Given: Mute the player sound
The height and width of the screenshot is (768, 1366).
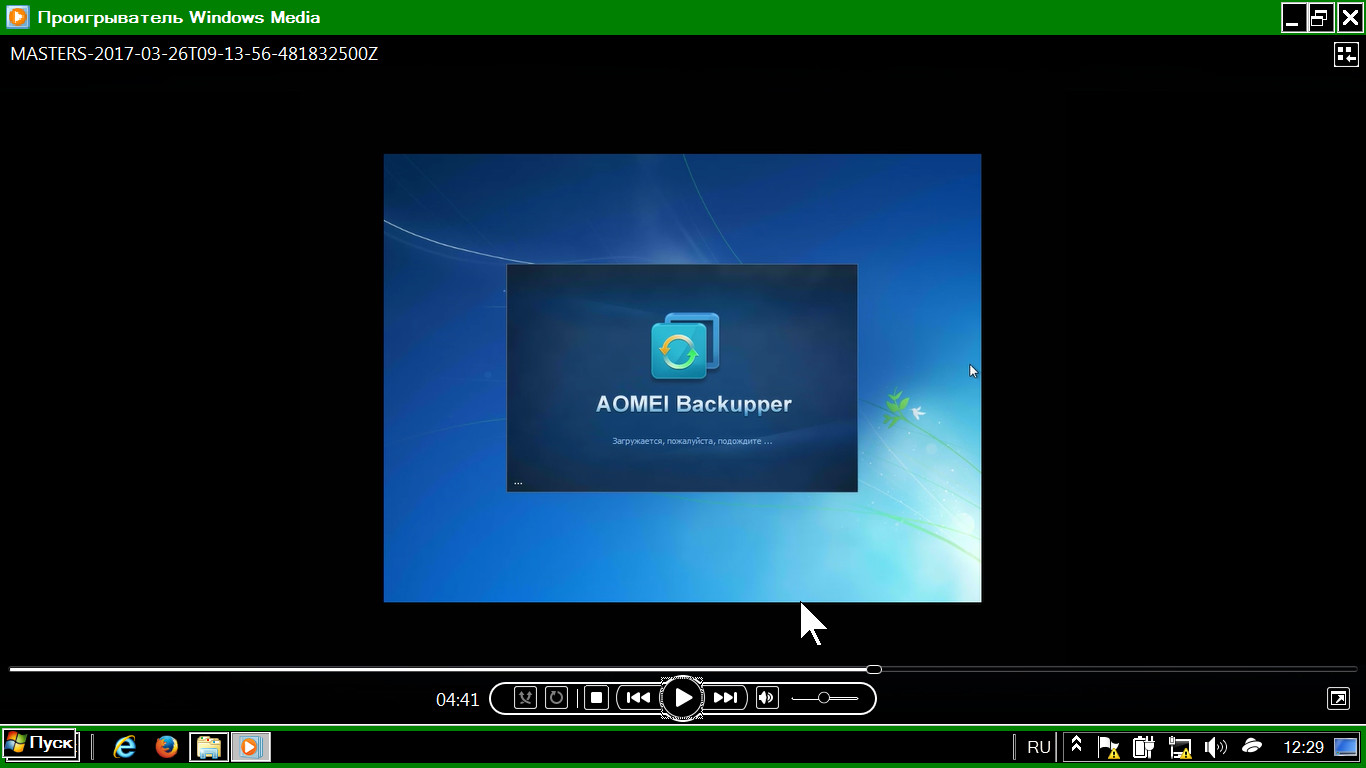Looking at the screenshot, I should [767, 698].
